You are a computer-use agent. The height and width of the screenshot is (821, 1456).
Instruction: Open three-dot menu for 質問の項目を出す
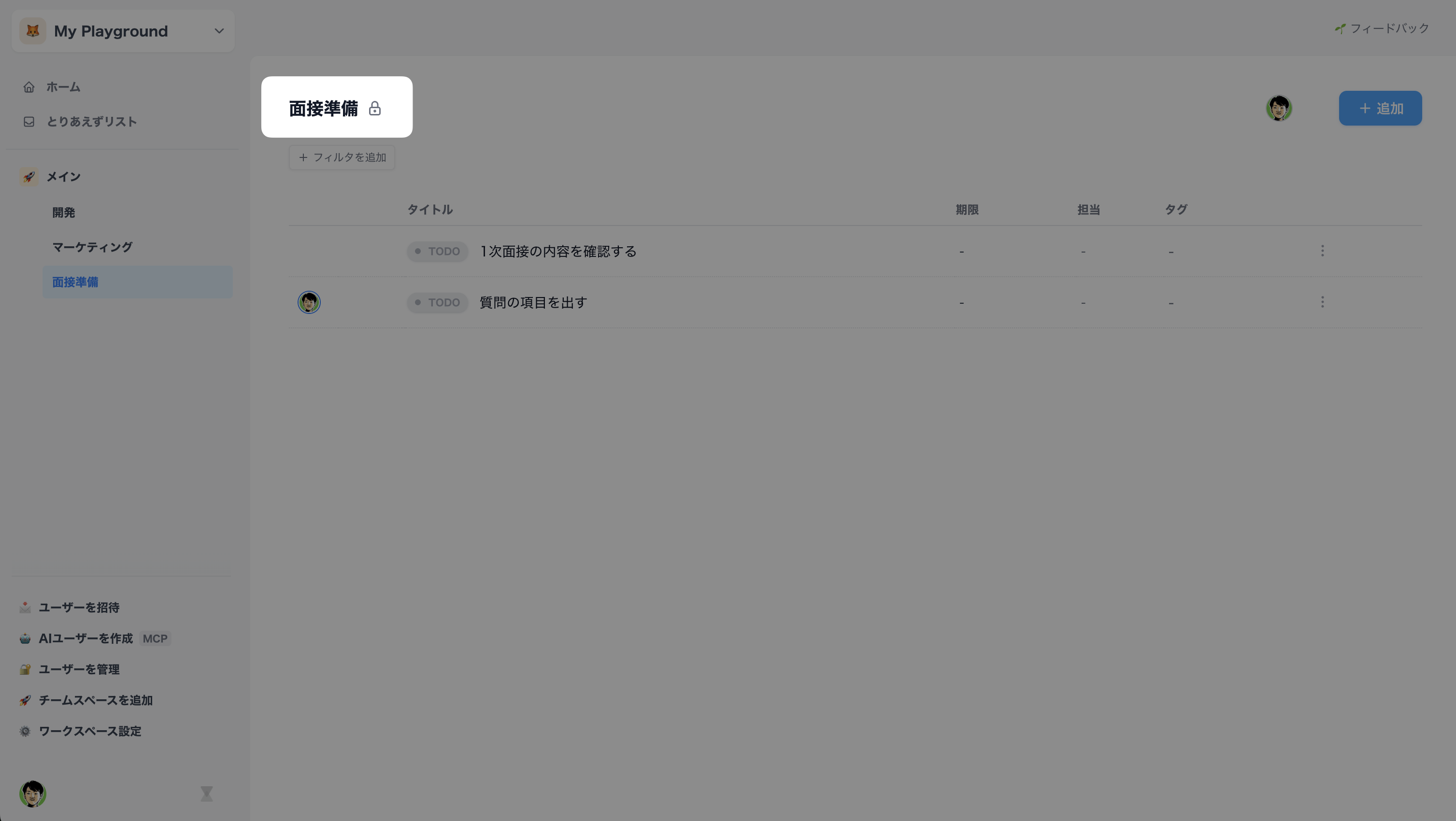click(x=1322, y=302)
